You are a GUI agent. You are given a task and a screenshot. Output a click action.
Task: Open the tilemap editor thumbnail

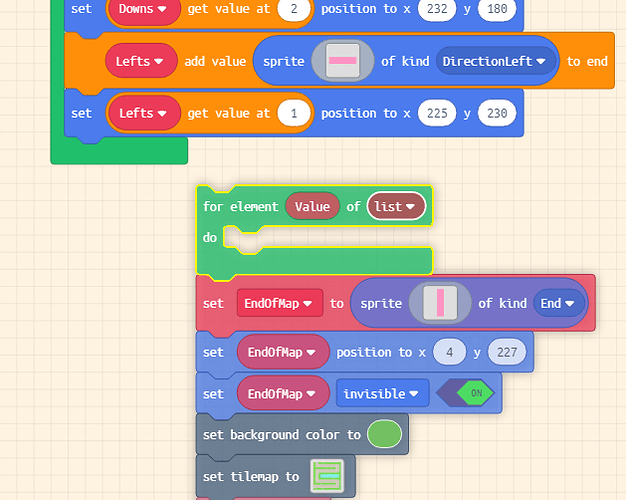(x=327, y=476)
